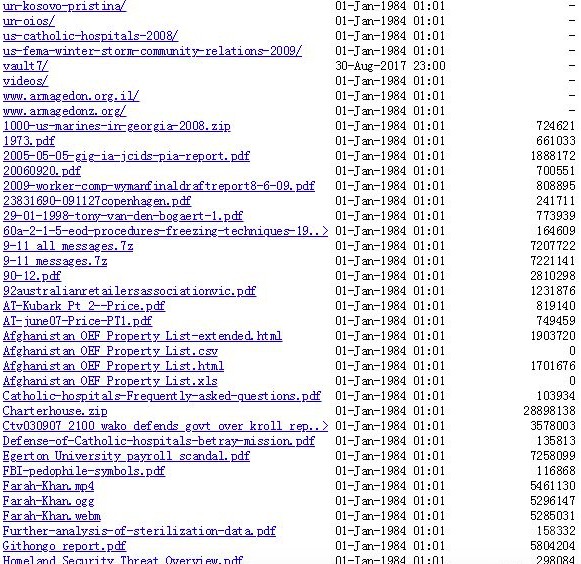
Task: Open the Farah-Khan.mp4 video link
Action: pyautogui.click(x=48, y=486)
